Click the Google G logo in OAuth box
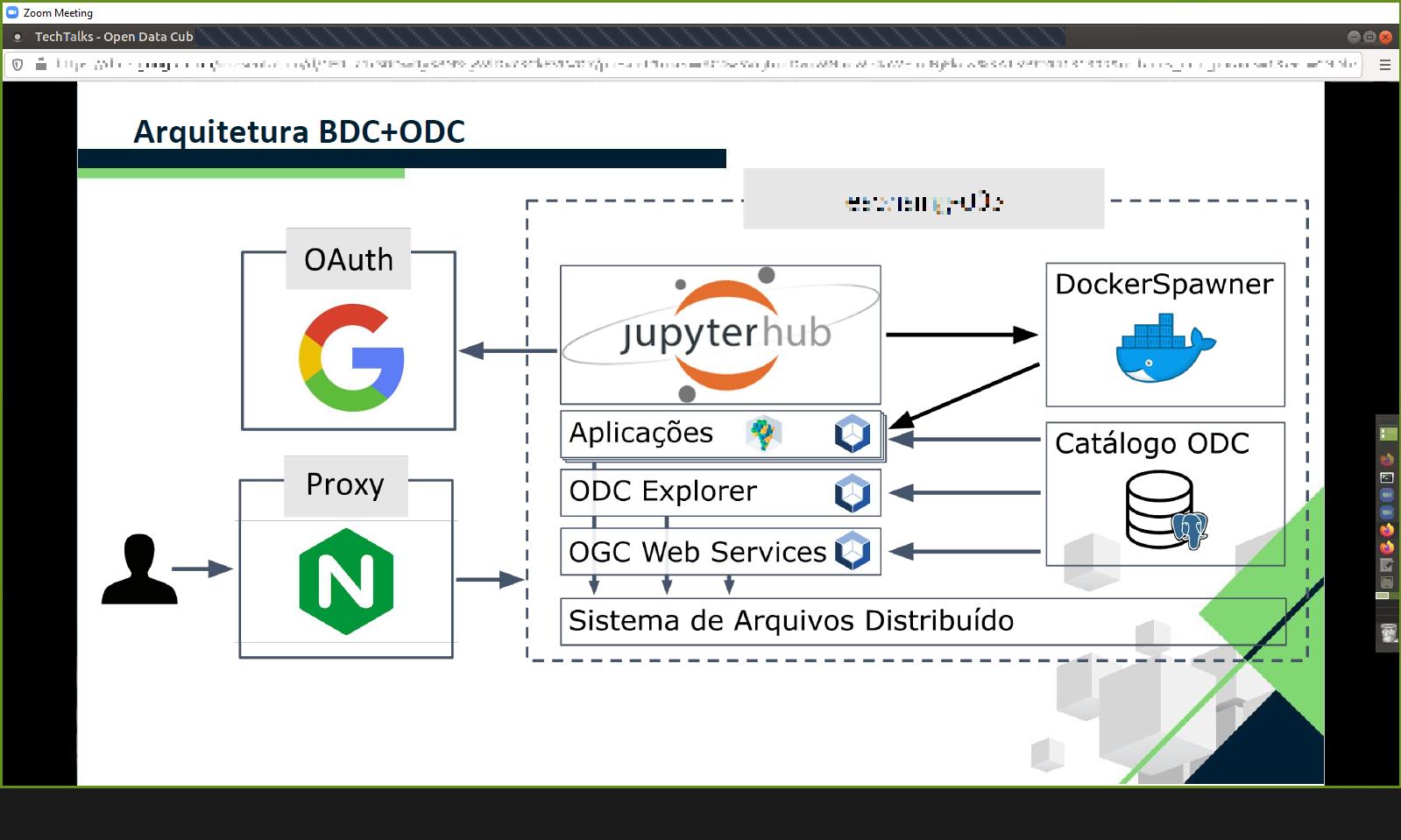This screenshot has height=840, width=1401. click(351, 357)
